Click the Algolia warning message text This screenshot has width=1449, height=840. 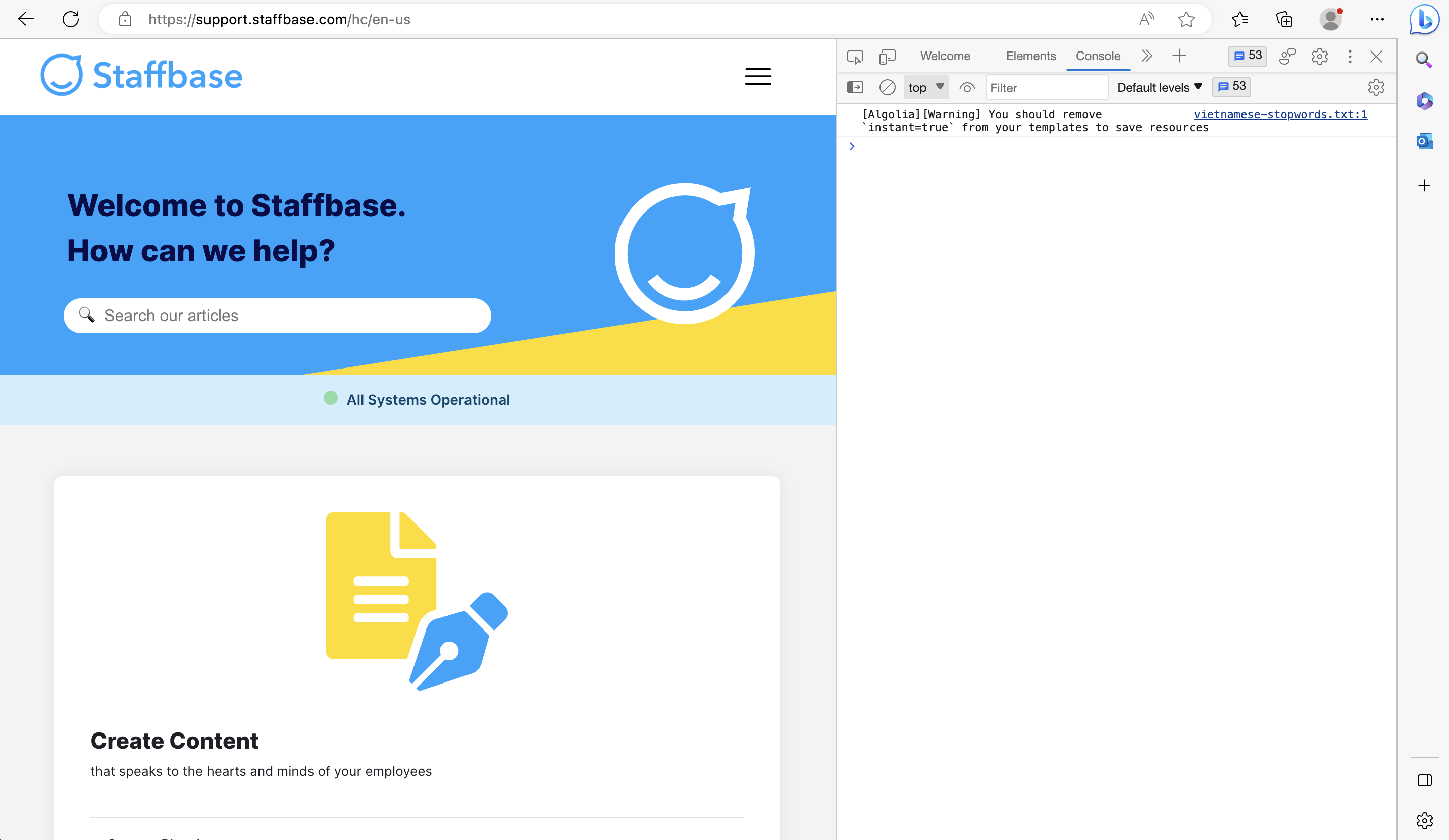click(1035, 121)
